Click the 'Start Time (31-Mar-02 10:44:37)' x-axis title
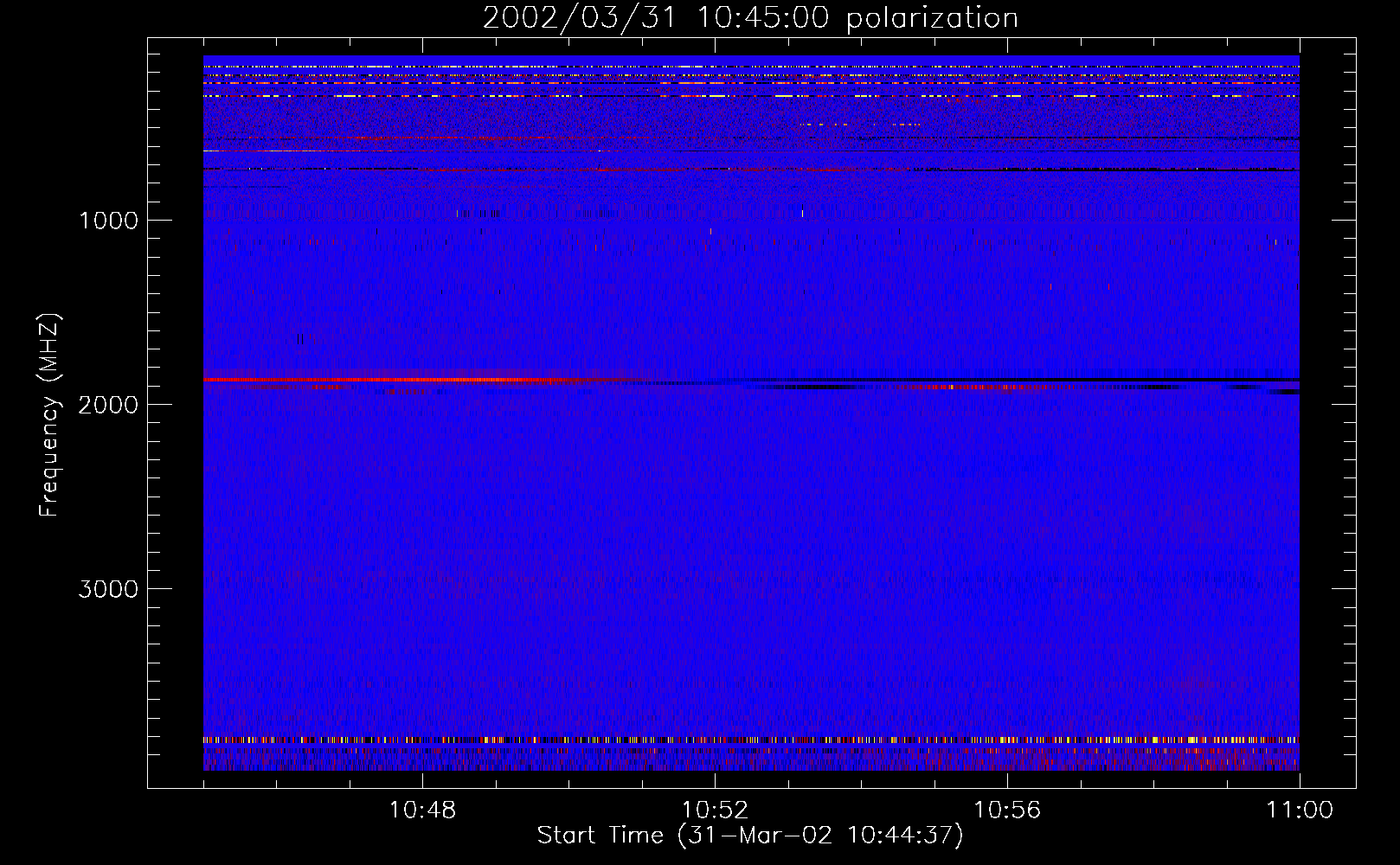The image size is (1400, 865). [750, 836]
